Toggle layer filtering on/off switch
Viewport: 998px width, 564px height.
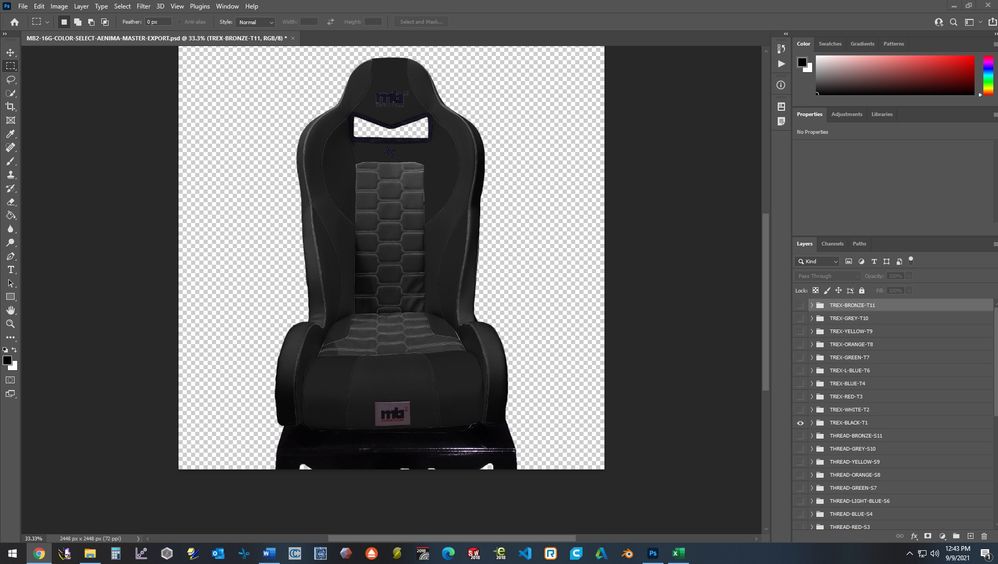pyautogui.click(x=911, y=259)
